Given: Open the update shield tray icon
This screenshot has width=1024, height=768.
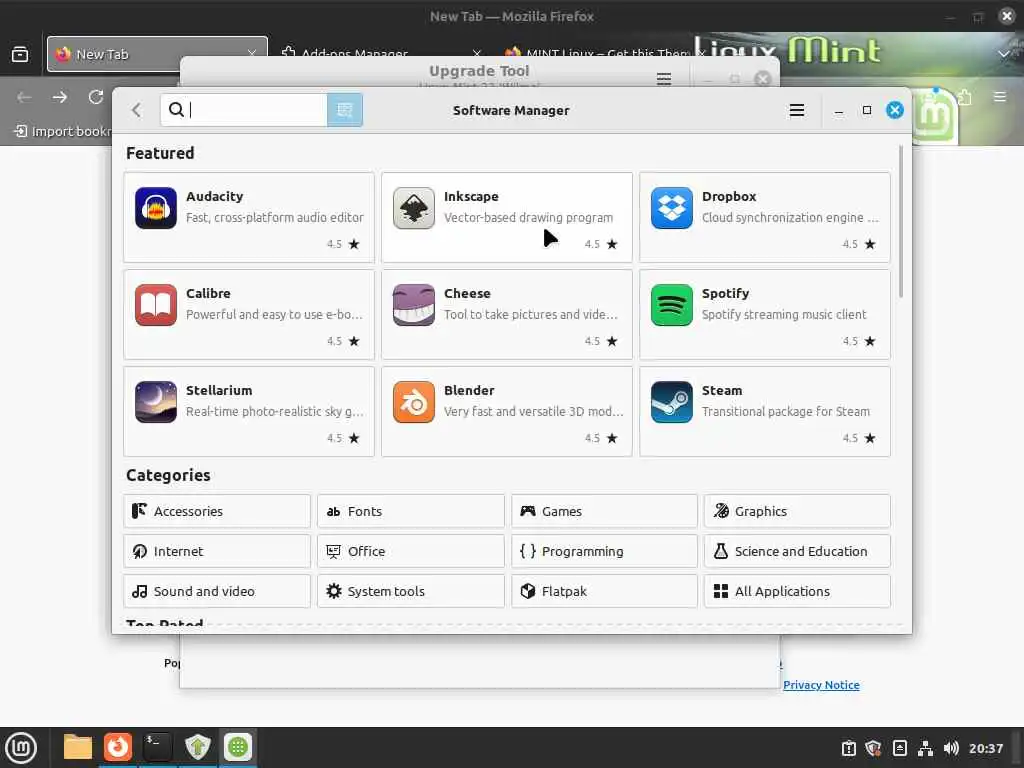Looking at the screenshot, I should [x=873, y=748].
